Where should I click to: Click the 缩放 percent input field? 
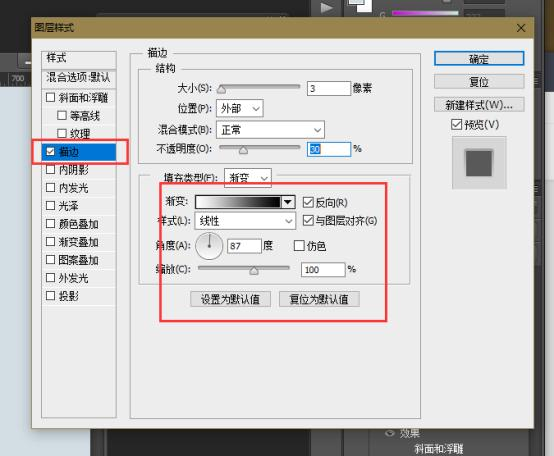coord(323,270)
